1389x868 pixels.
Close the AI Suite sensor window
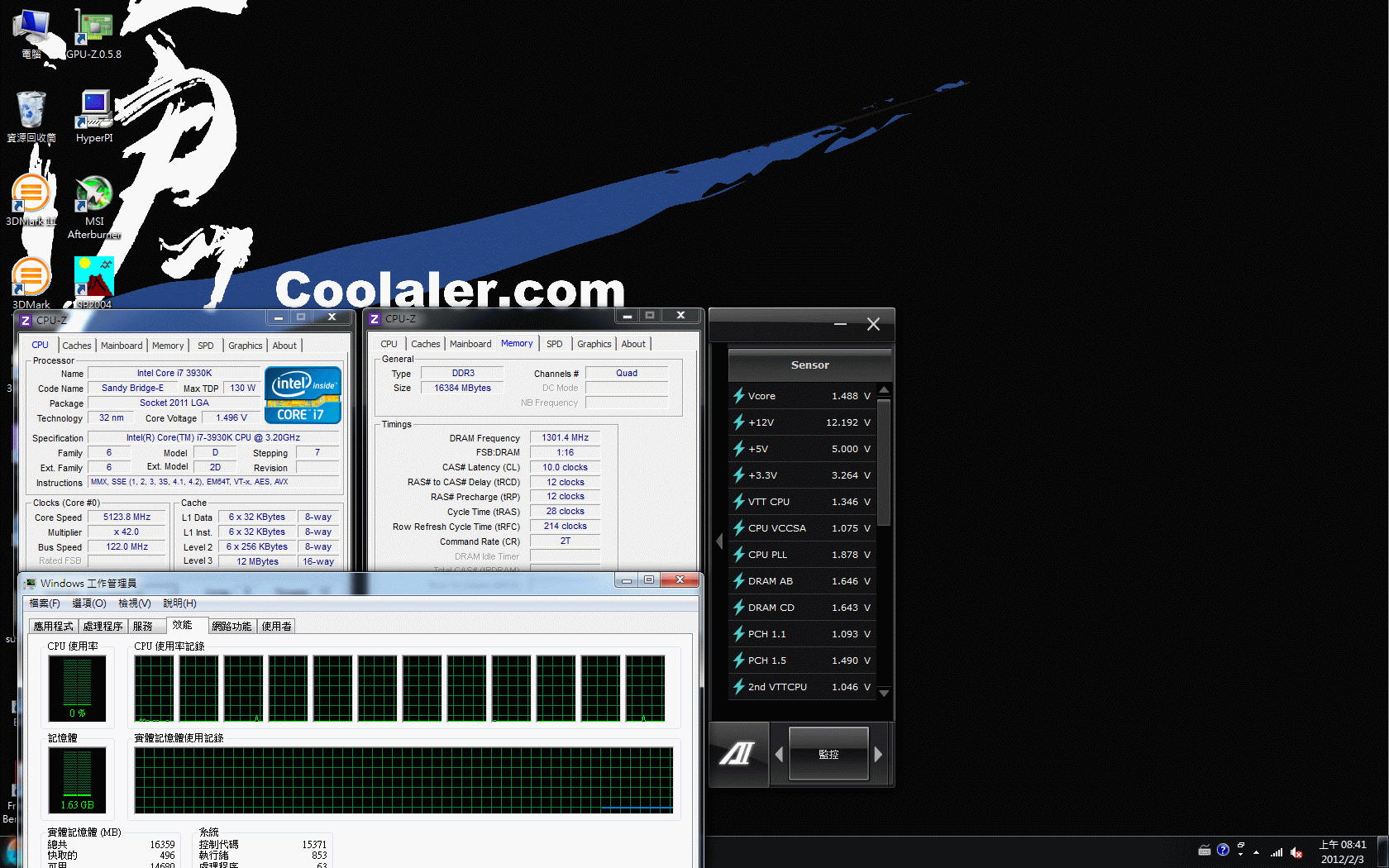[873, 324]
